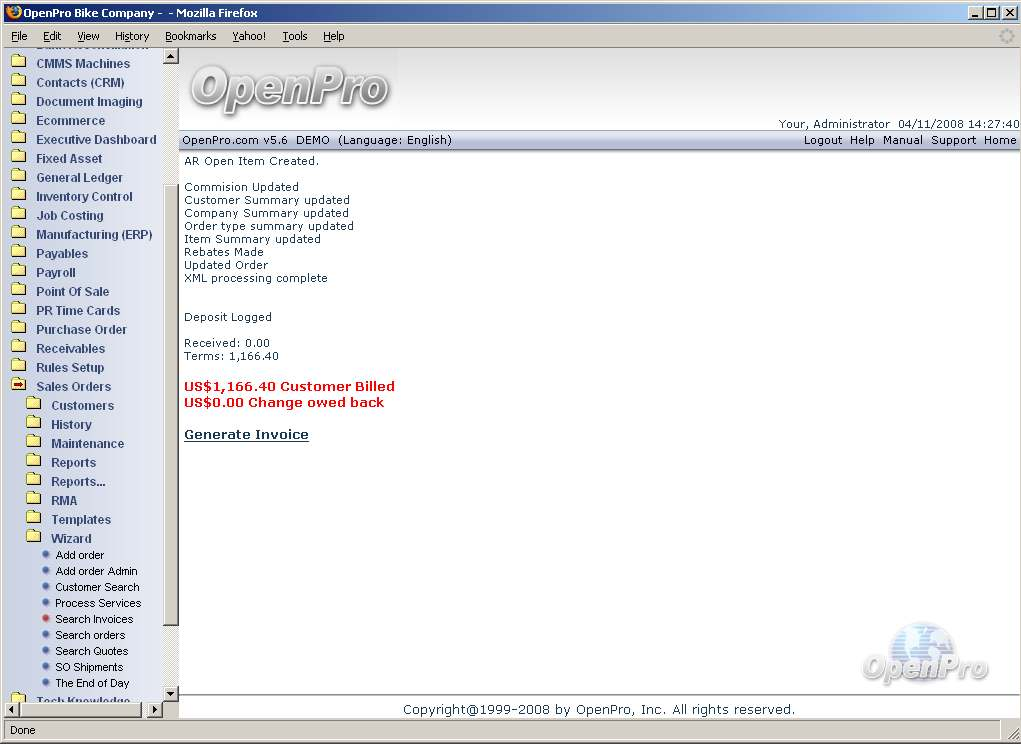
Task: Open the Tools menu in Firefox
Action: pyautogui.click(x=295, y=36)
